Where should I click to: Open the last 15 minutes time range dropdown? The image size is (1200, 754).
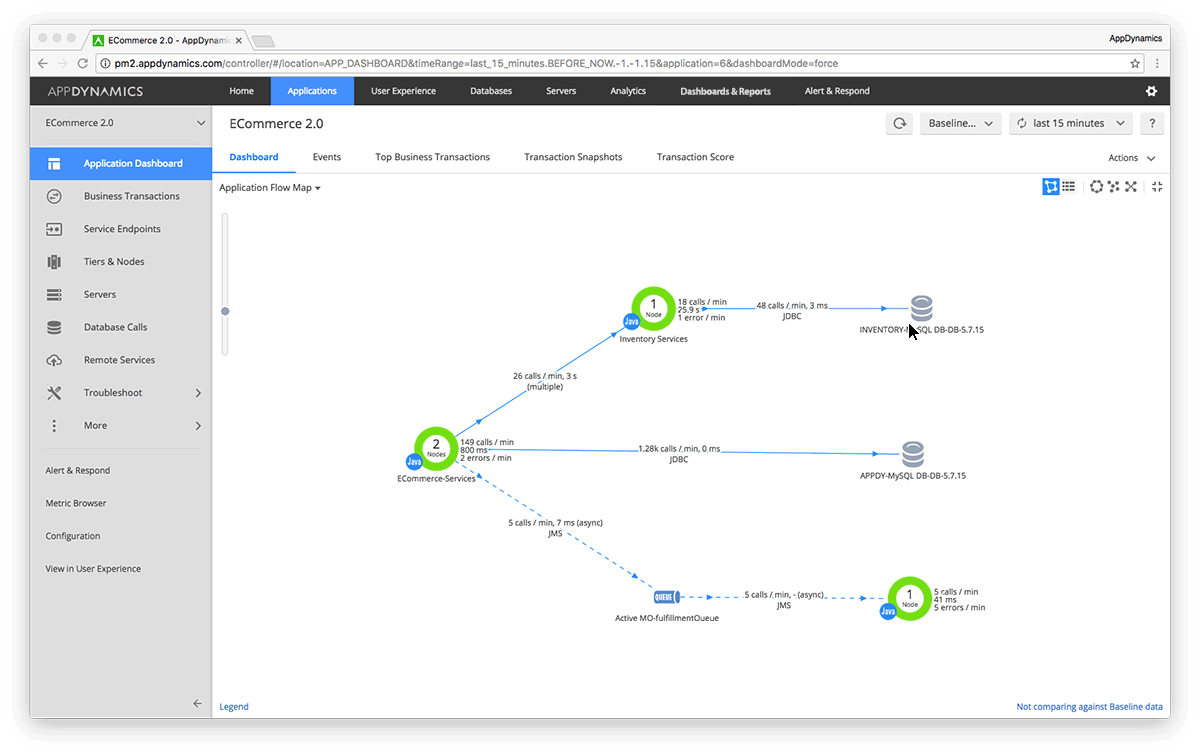pyautogui.click(x=1069, y=123)
